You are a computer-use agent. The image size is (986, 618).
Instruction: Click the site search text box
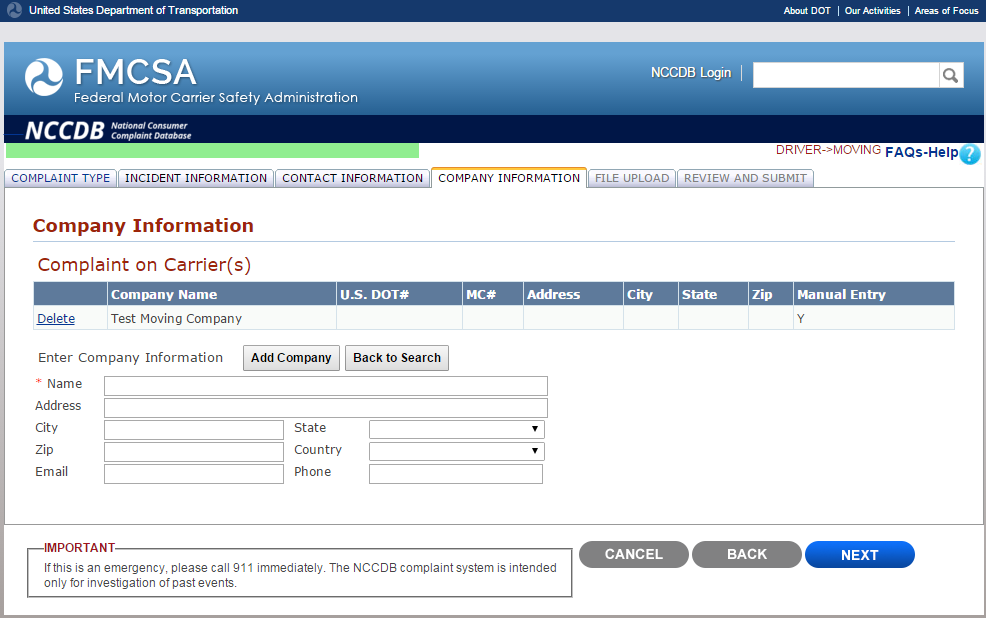pos(846,75)
